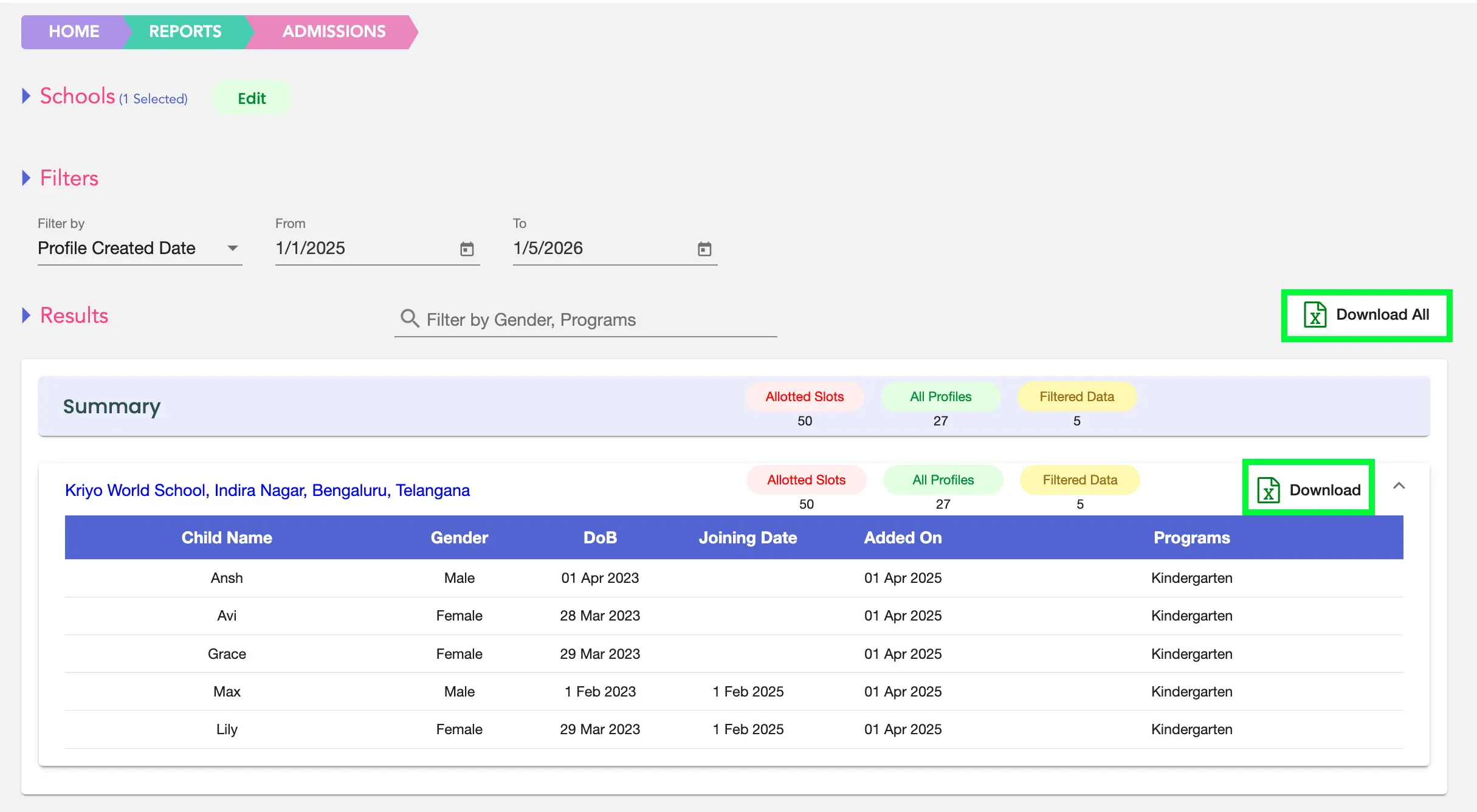1477x812 pixels.
Task: Open the From date calendar icon
Action: tap(467, 249)
